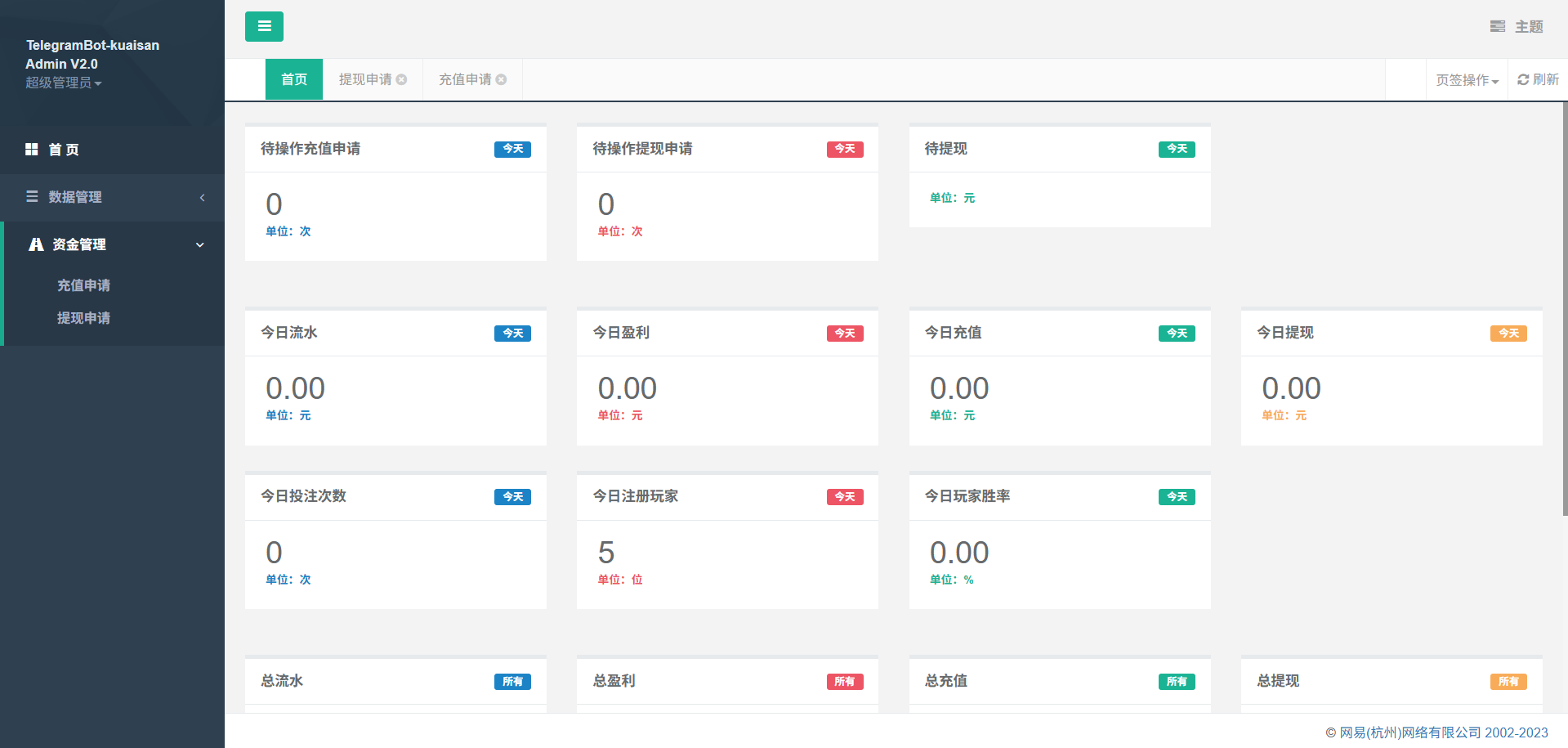Close the 提现申请 tab via x icon
This screenshot has width=1568, height=748.
click(x=401, y=79)
